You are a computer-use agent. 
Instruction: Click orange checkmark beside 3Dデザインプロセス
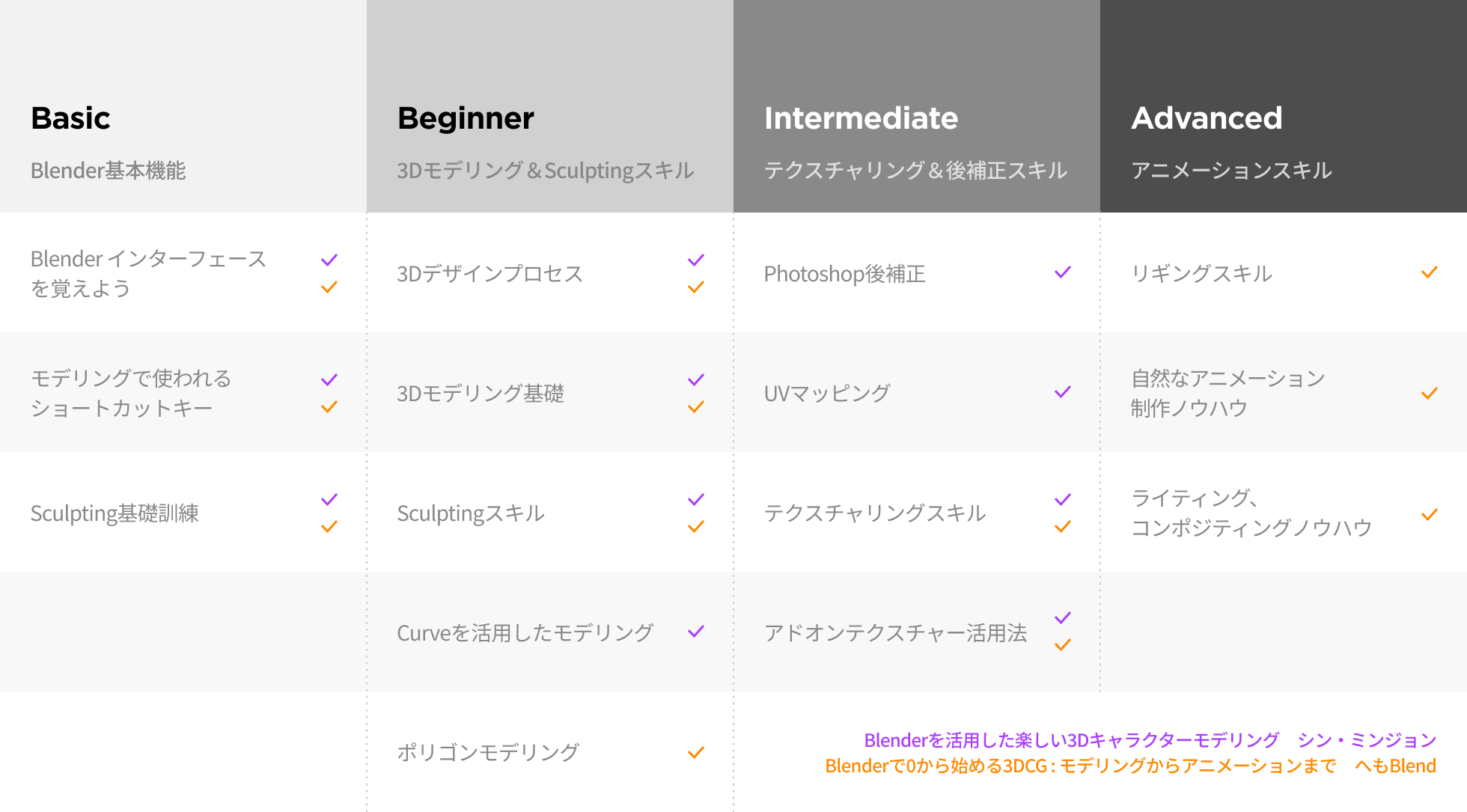click(696, 287)
